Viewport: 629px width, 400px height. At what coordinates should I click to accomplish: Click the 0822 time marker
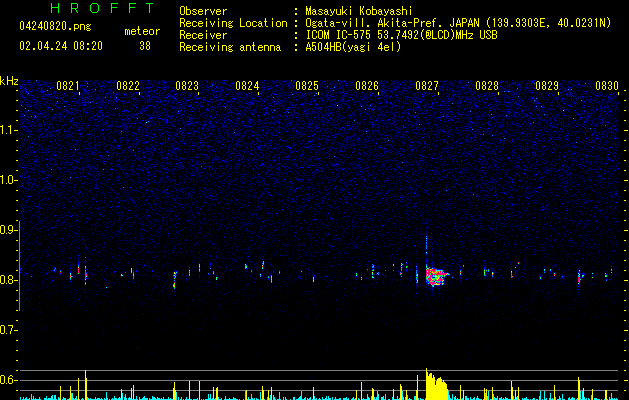tap(128, 86)
